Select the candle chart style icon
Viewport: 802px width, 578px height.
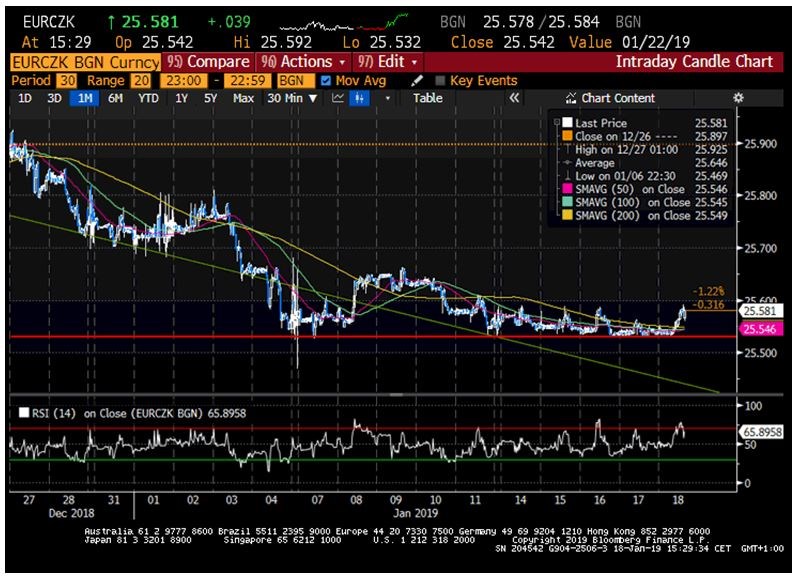pyautogui.click(x=357, y=98)
